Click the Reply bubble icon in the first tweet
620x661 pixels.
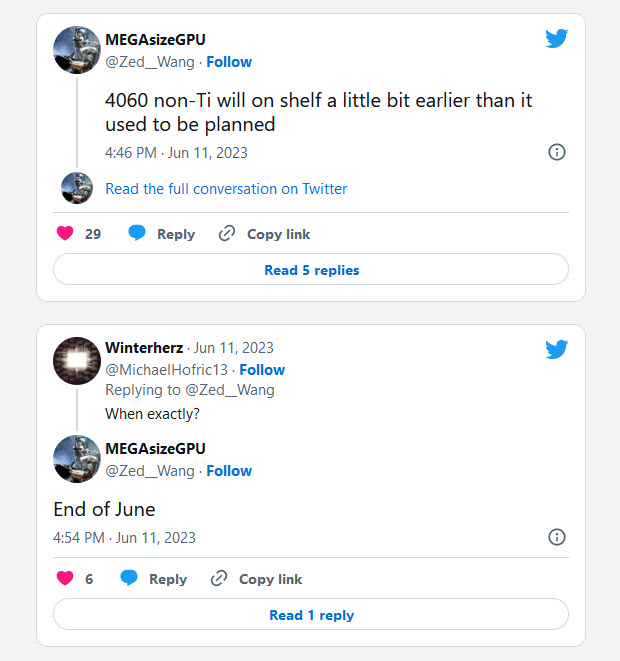pyautogui.click(x=137, y=234)
